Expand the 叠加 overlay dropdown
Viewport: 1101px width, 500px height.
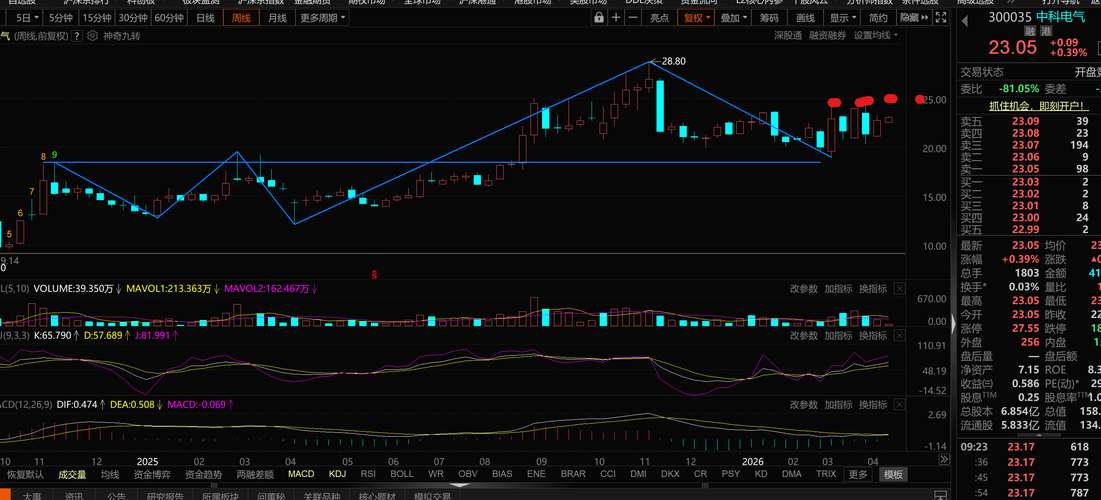pos(734,18)
